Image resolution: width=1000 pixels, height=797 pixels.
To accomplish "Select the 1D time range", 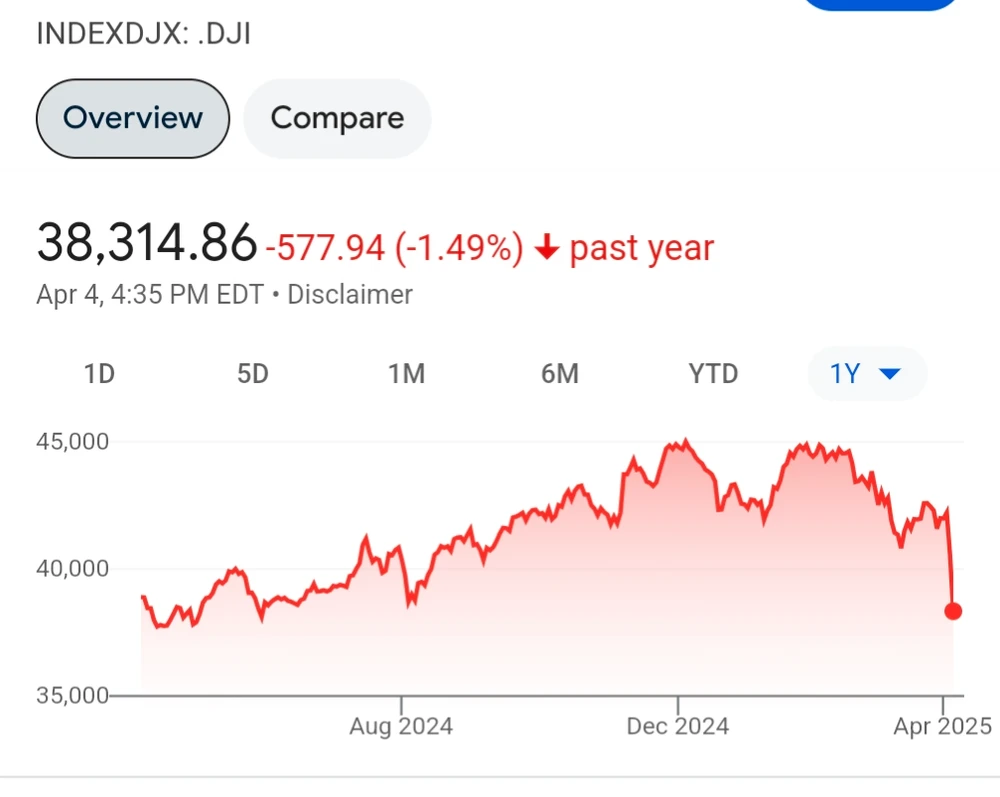I will pyautogui.click(x=99, y=374).
